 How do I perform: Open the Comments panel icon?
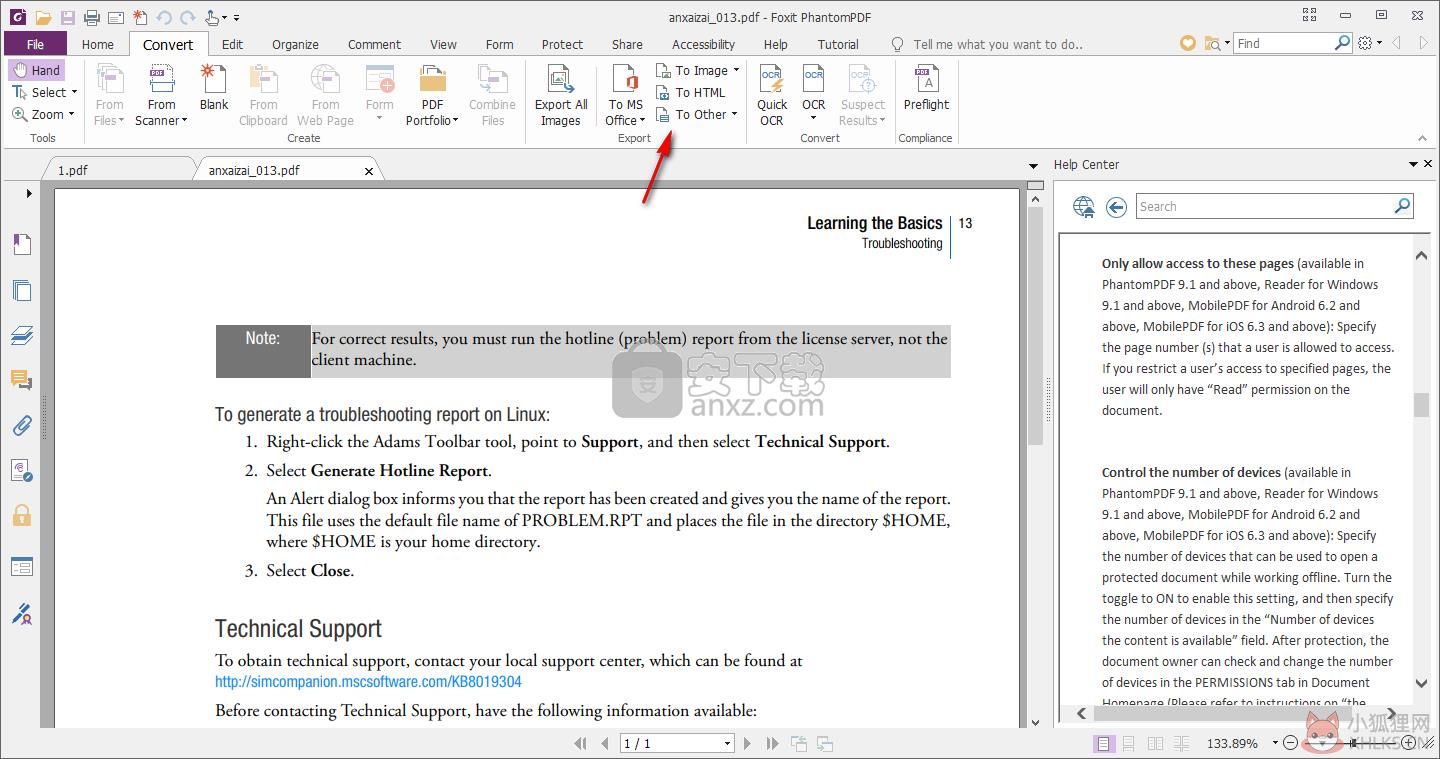[x=21, y=380]
